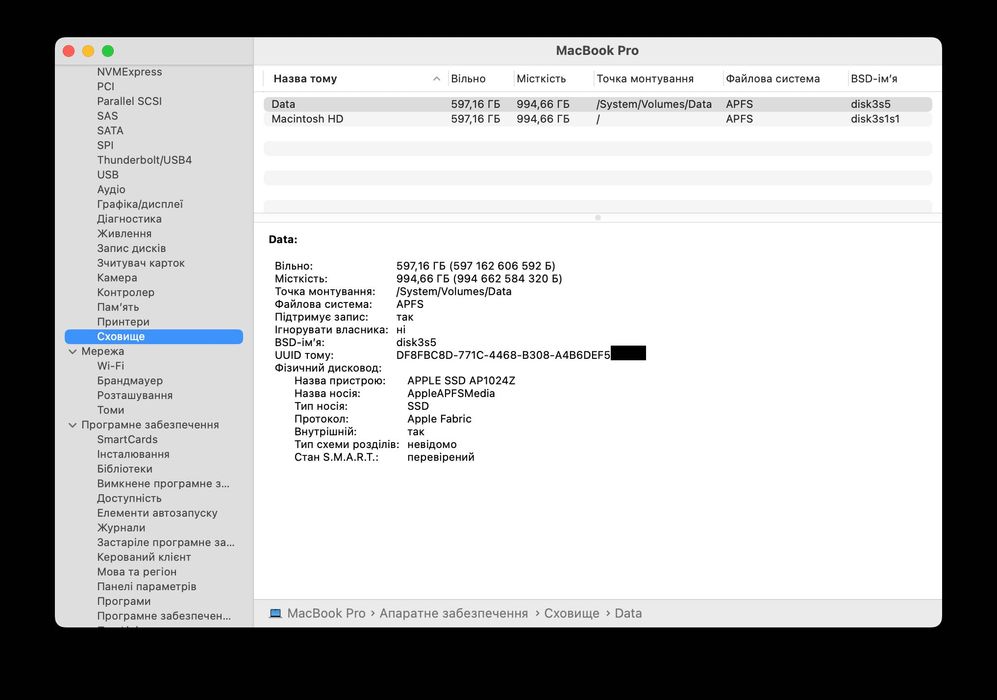Open Керований клієнт sidebar item
Image resolution: width=997 pixels, height=700 pixels.
point(144,557)
